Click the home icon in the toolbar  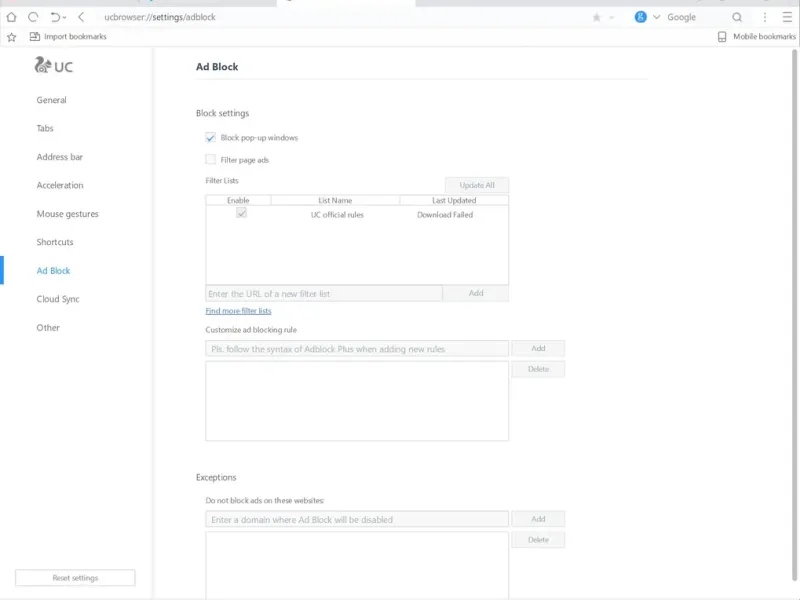click(12, 17)
